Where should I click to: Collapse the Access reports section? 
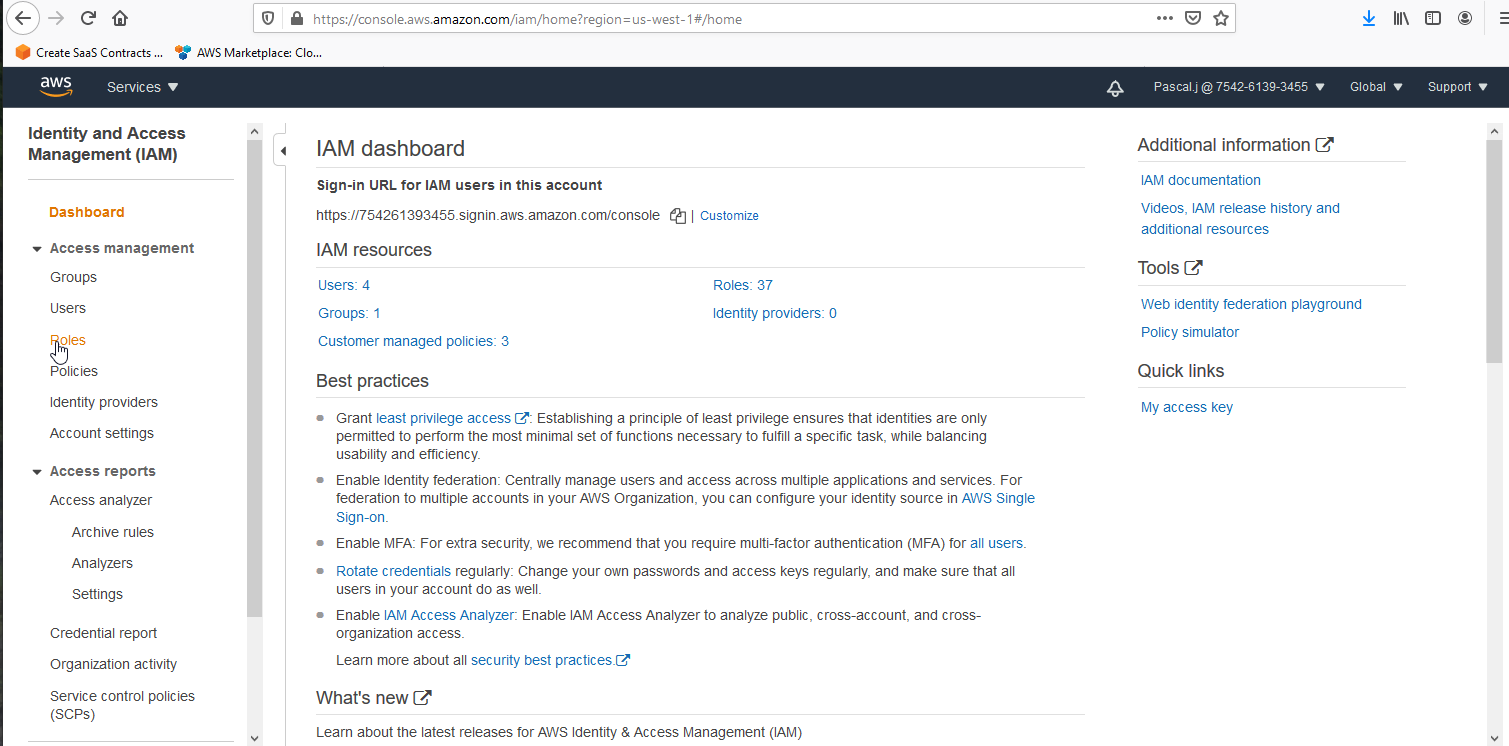[x=37, y=472]
